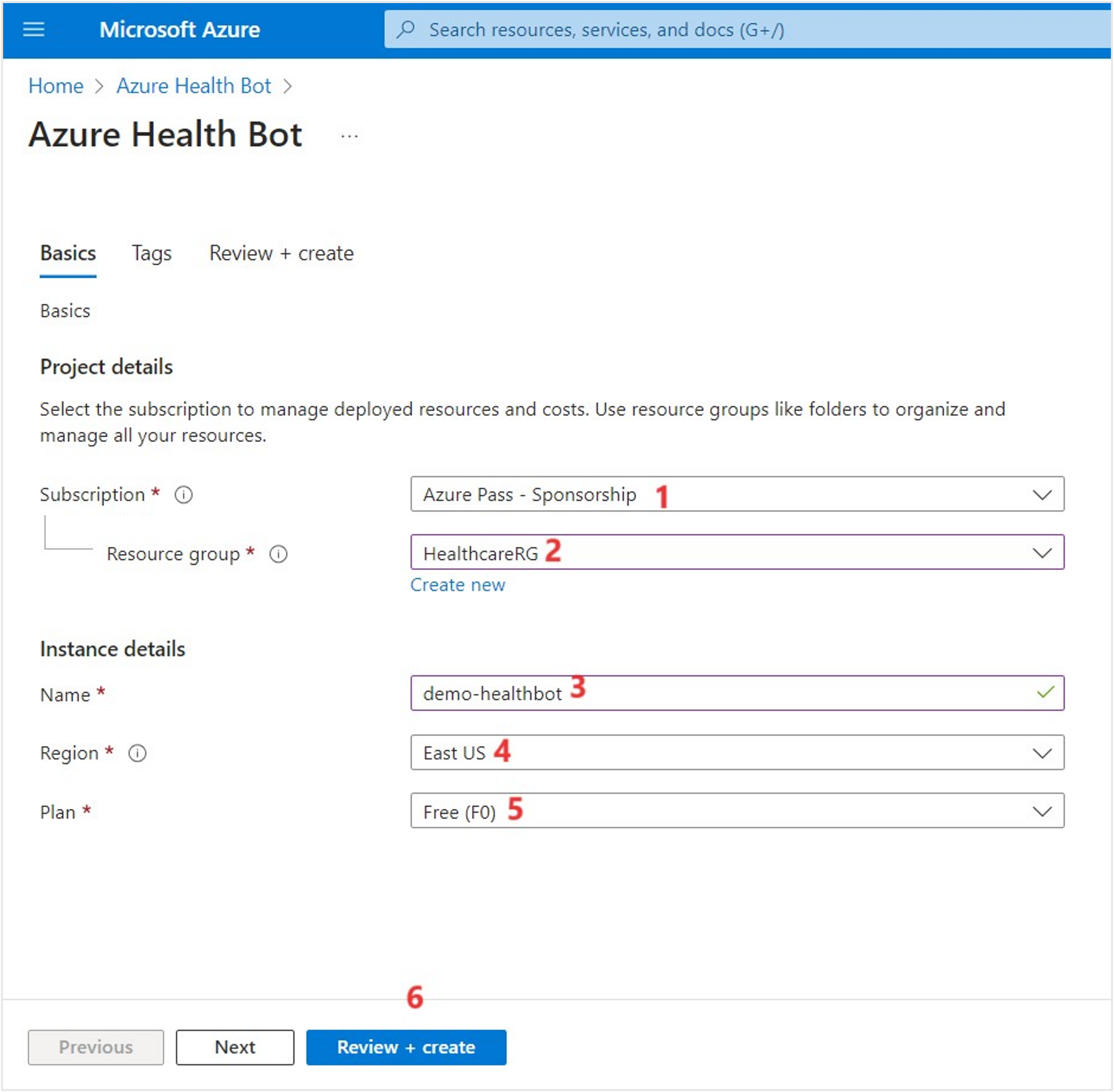Image resolution: width=1114 pixels, height=1092 pixels.
Task: Select the Basics tab
Action: click(68, 253)
